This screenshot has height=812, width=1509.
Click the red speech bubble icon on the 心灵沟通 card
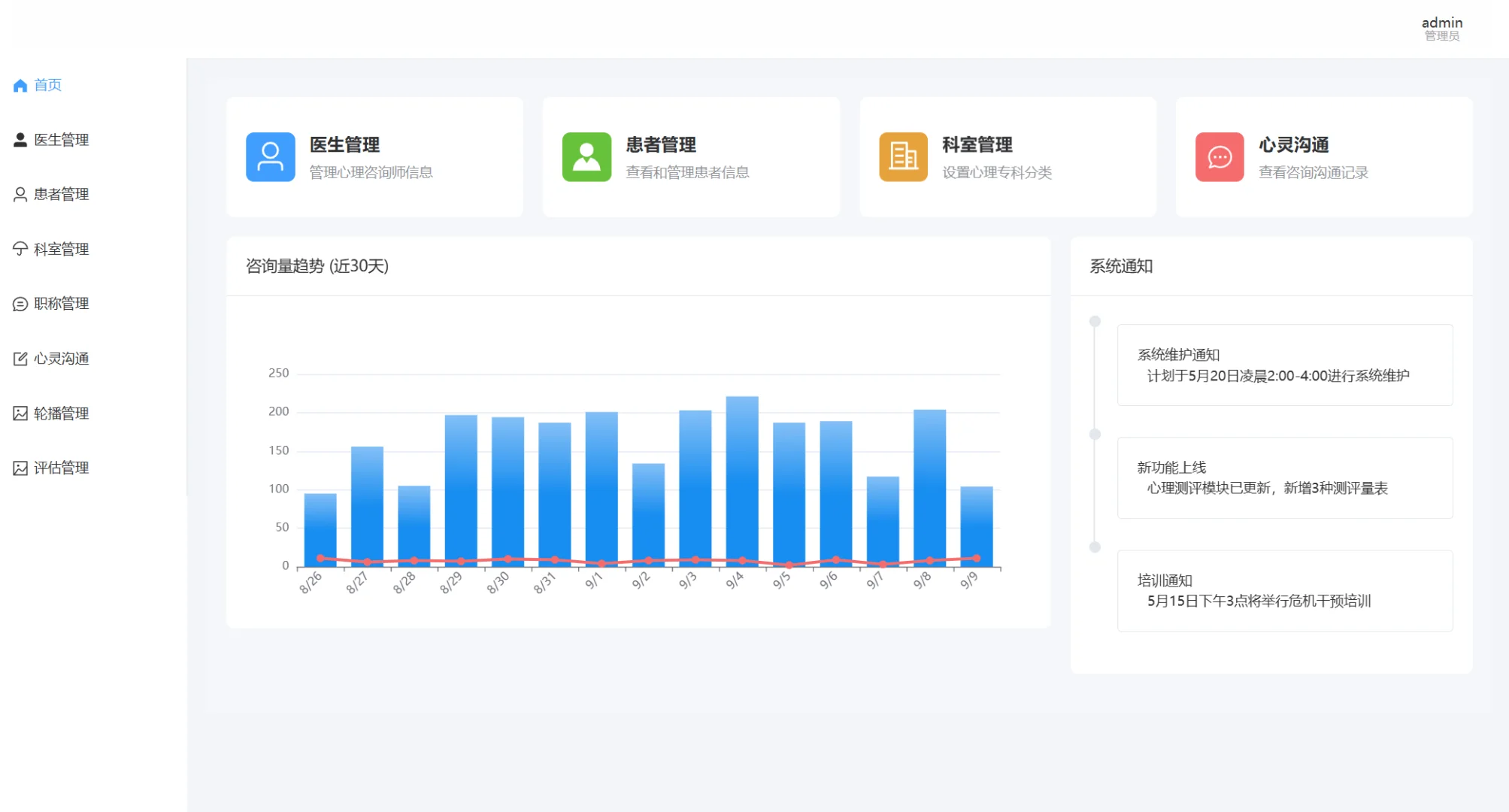1219,156
